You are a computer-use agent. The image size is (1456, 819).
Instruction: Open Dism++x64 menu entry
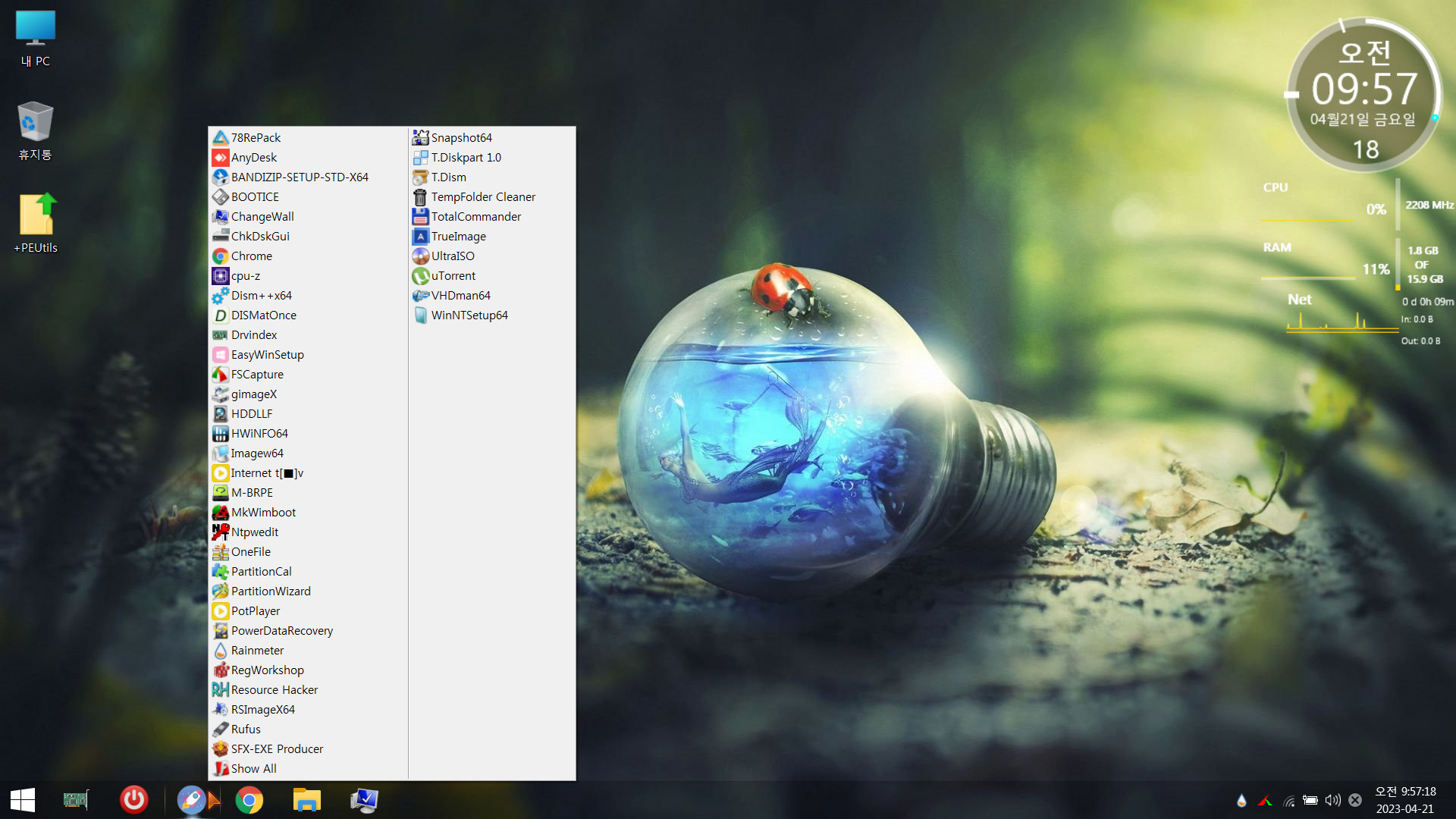tap(309, 295)
